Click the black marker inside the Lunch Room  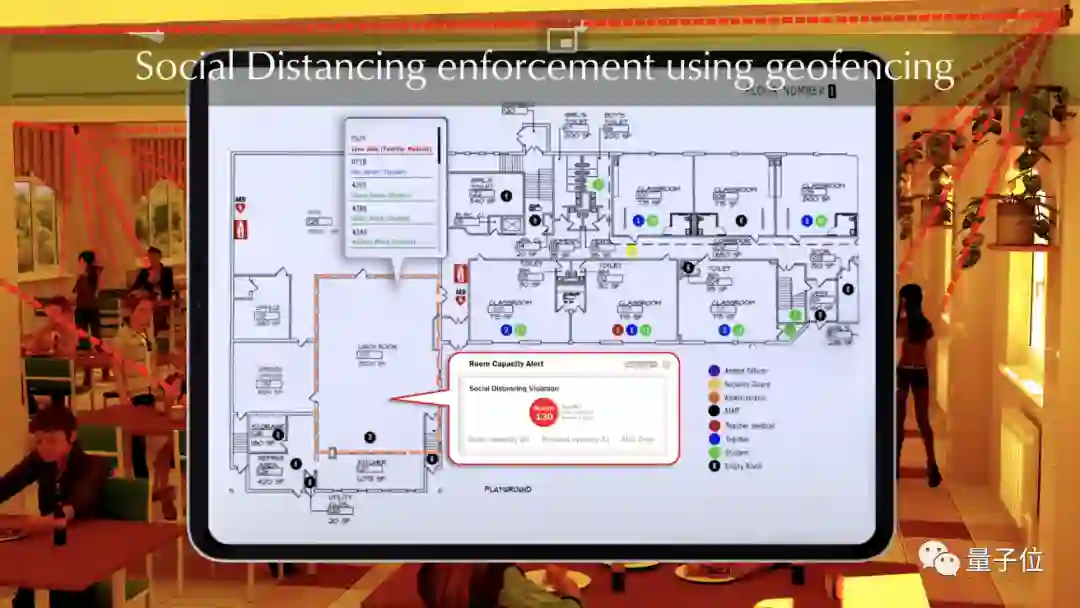click(x=370, y=437)
